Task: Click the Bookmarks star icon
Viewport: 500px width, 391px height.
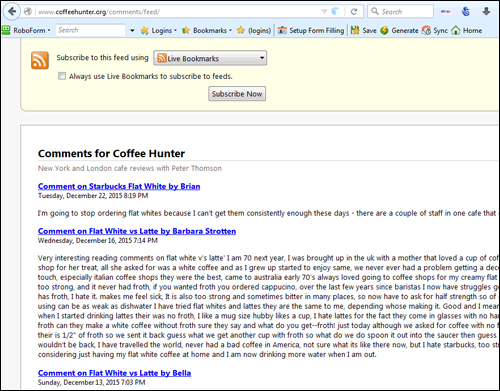Action: [x=186, y=30]
